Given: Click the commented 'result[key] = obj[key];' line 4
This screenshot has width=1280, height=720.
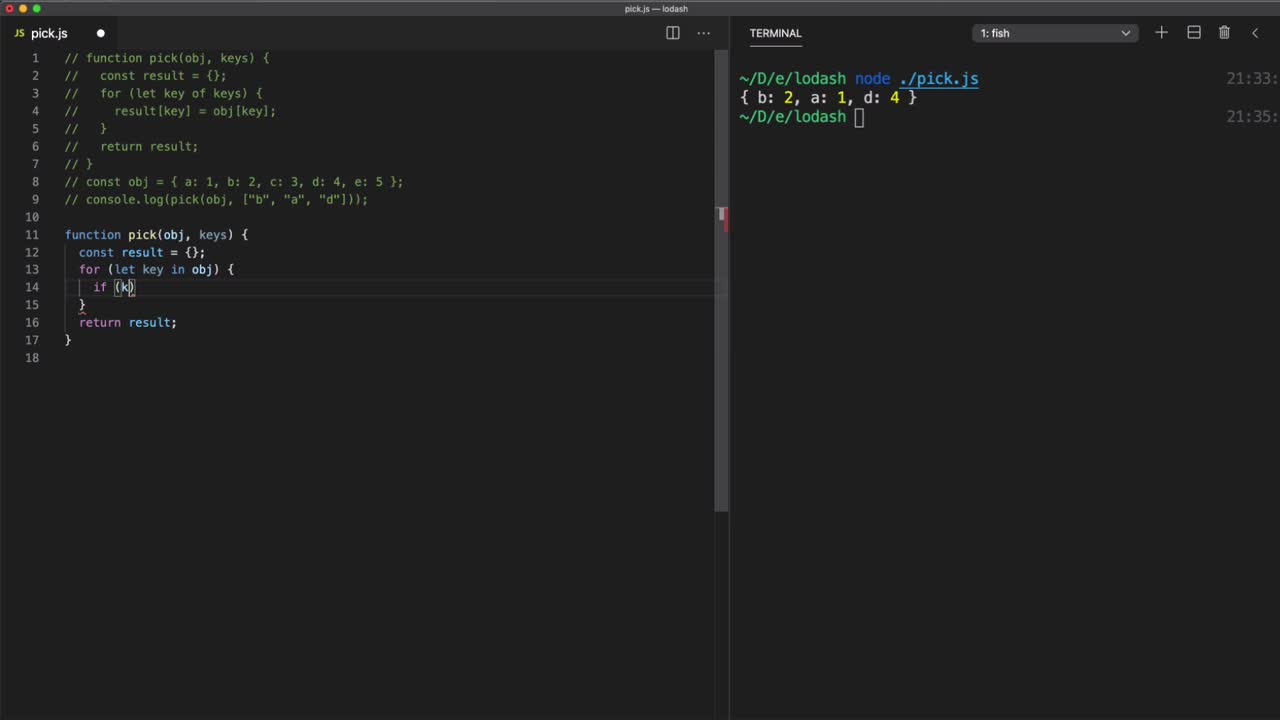Looking at the screenshot, I should 170,111.
